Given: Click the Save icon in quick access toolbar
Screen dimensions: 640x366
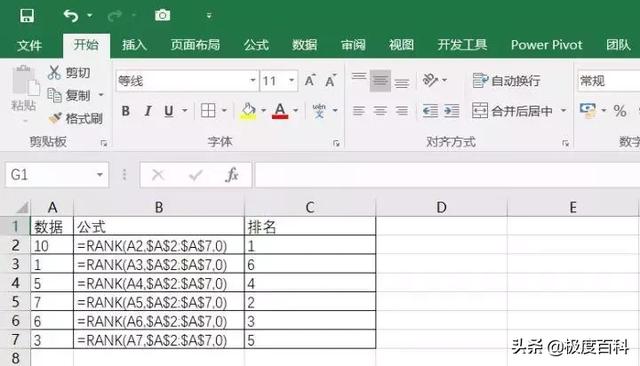Looking at the screenshot, I should 27,16.
